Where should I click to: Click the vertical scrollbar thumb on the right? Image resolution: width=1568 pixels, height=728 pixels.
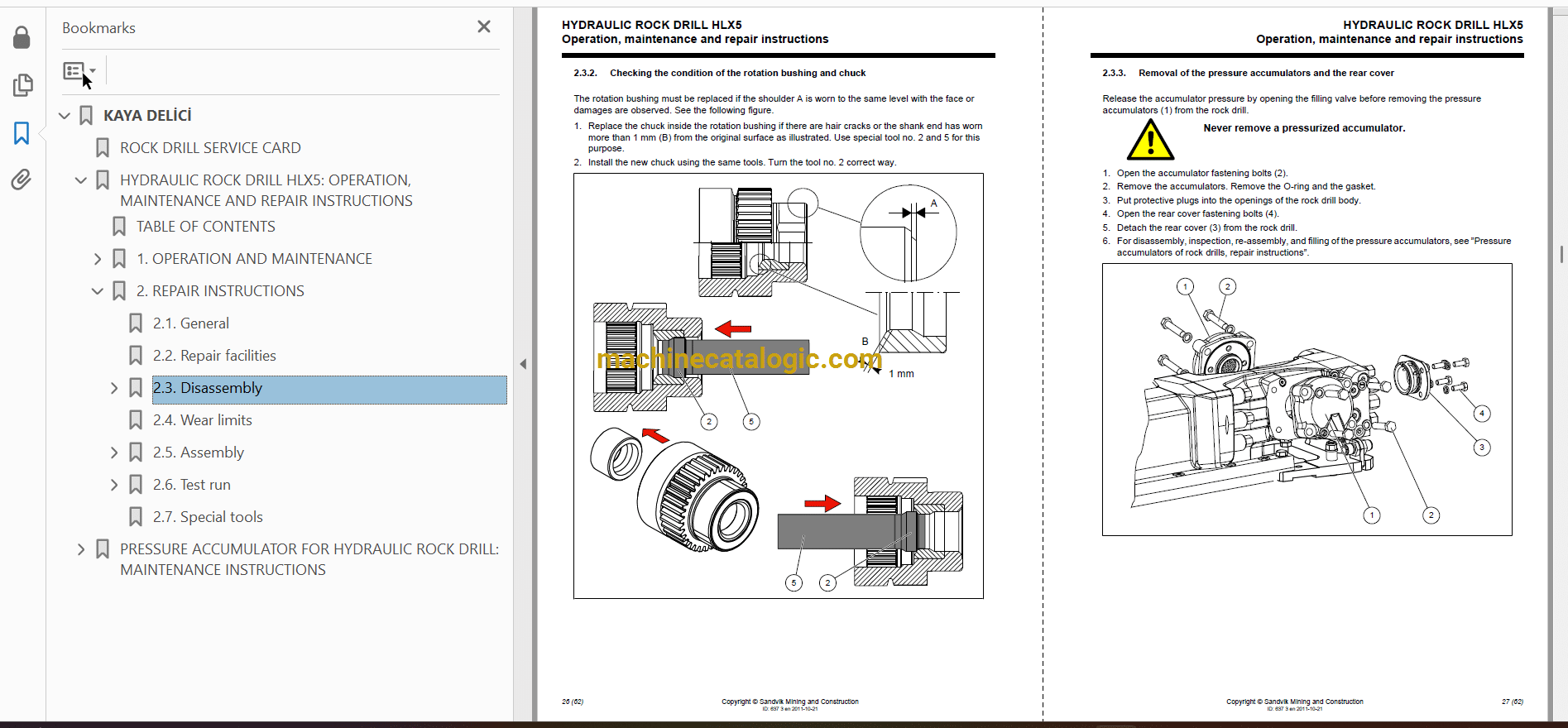[1561, 253]
